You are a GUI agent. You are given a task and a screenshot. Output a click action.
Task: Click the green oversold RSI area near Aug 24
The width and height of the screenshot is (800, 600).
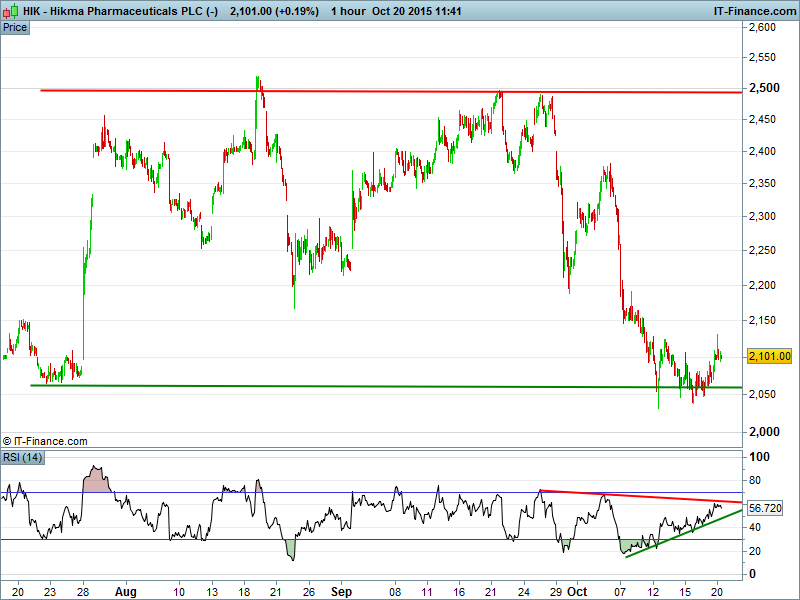point(291,548)
